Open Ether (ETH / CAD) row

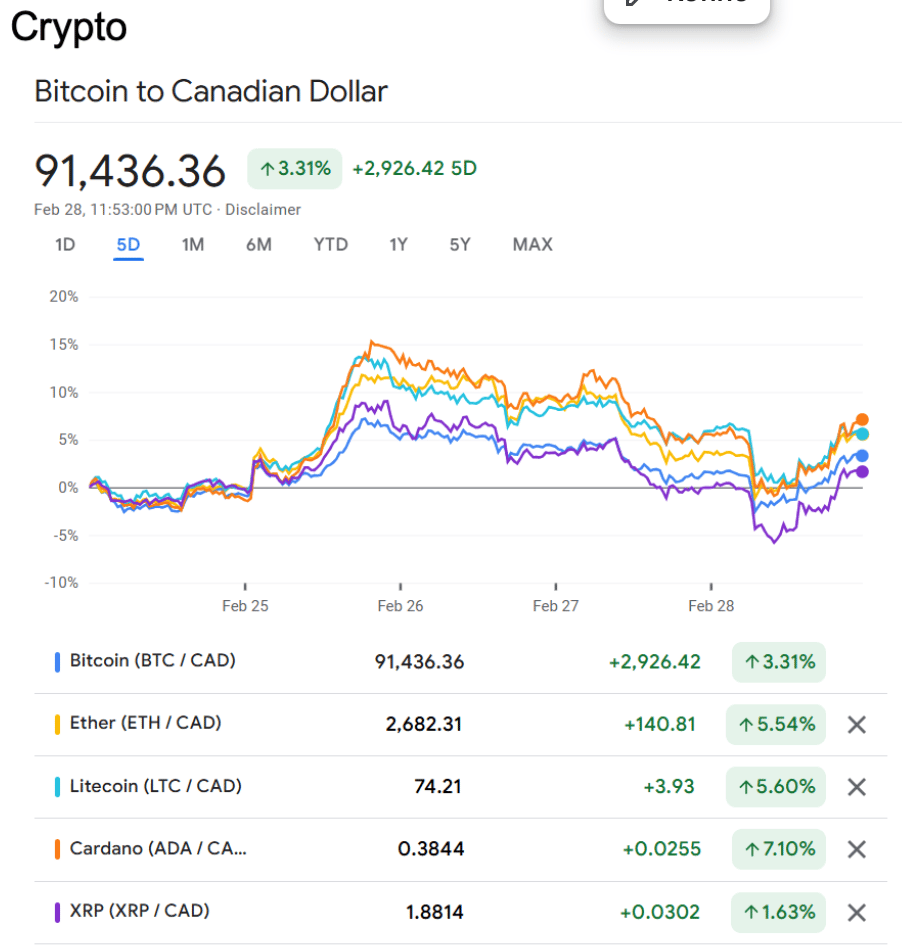click(145, 723)
